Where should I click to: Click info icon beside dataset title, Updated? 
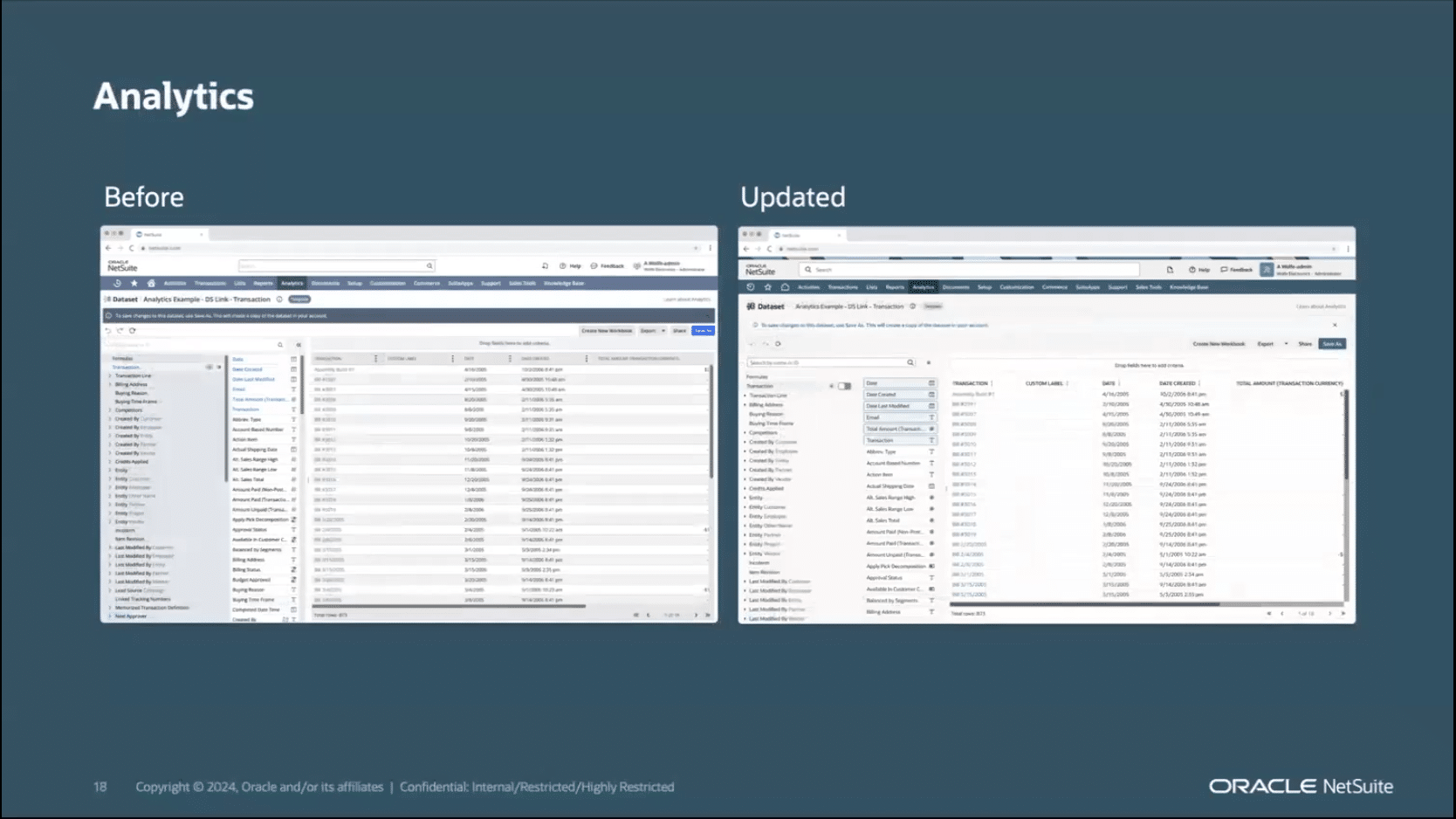click(x=913, y=306)
